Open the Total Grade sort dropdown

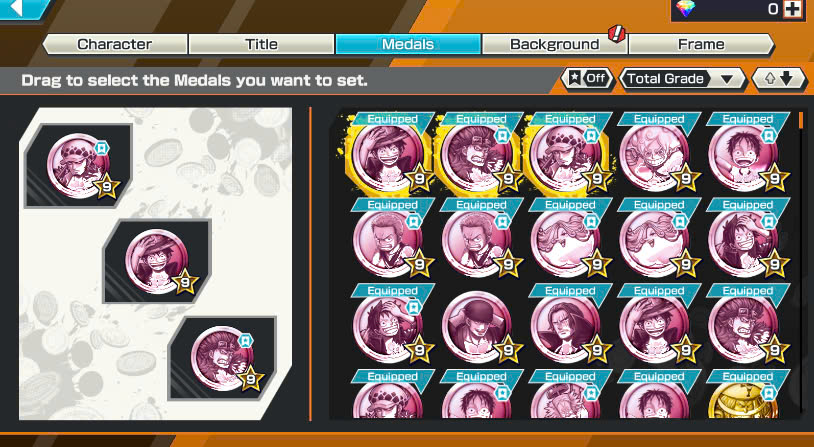click(x=683, y=78)
